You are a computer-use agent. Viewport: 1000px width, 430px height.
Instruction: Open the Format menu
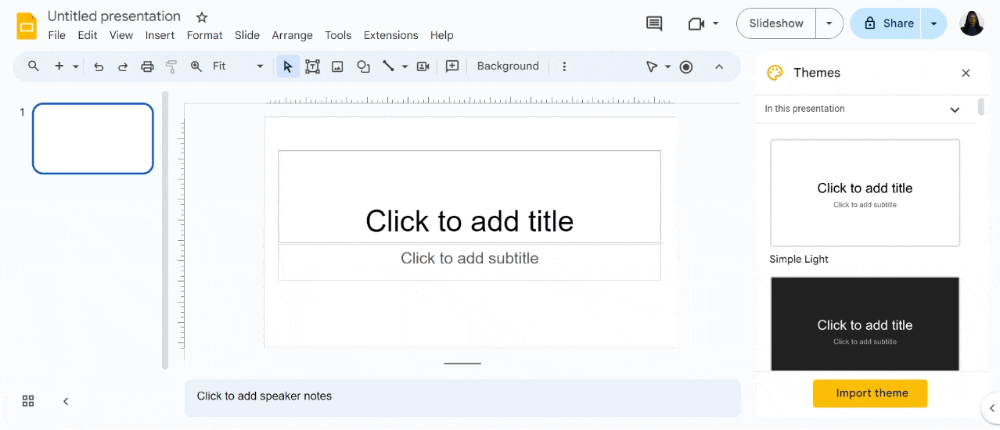click(205, 35)
